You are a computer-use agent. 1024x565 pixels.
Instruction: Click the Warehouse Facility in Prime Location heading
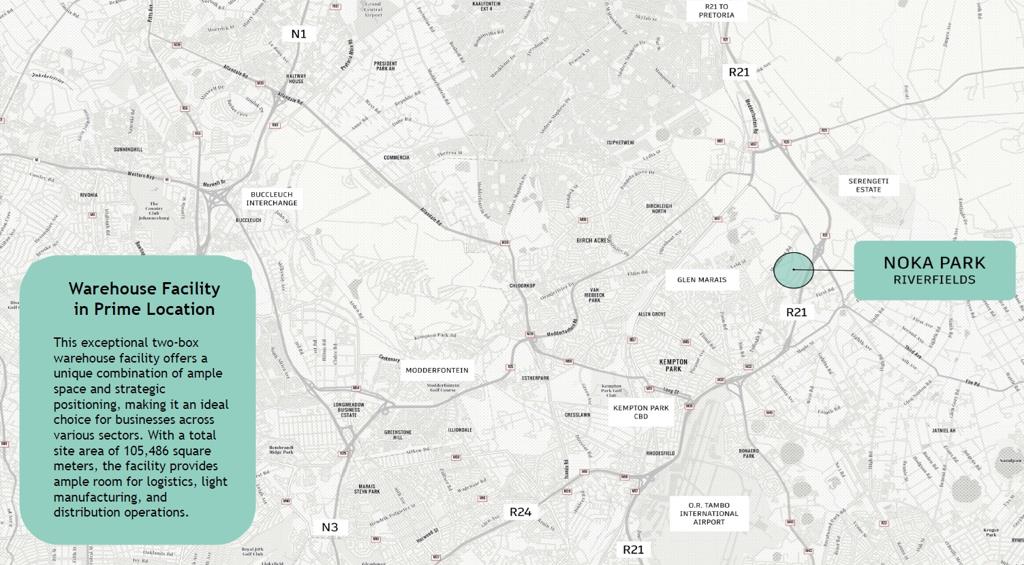tap(144, 299)
